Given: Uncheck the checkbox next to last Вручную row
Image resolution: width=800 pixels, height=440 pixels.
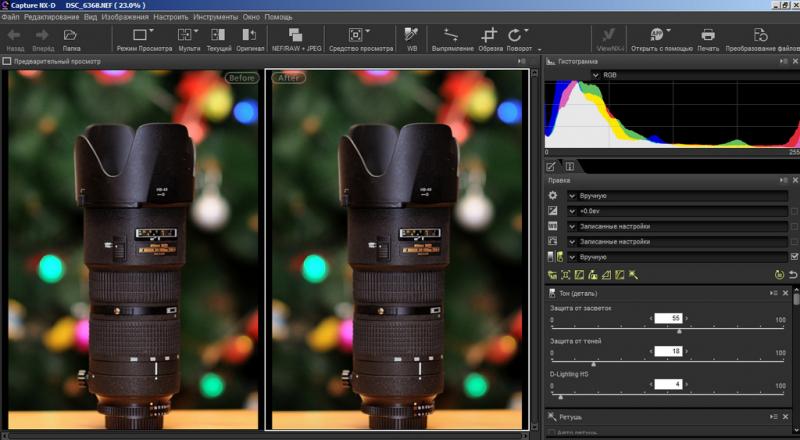Looking at the screenshot, I should coord(794,257).
